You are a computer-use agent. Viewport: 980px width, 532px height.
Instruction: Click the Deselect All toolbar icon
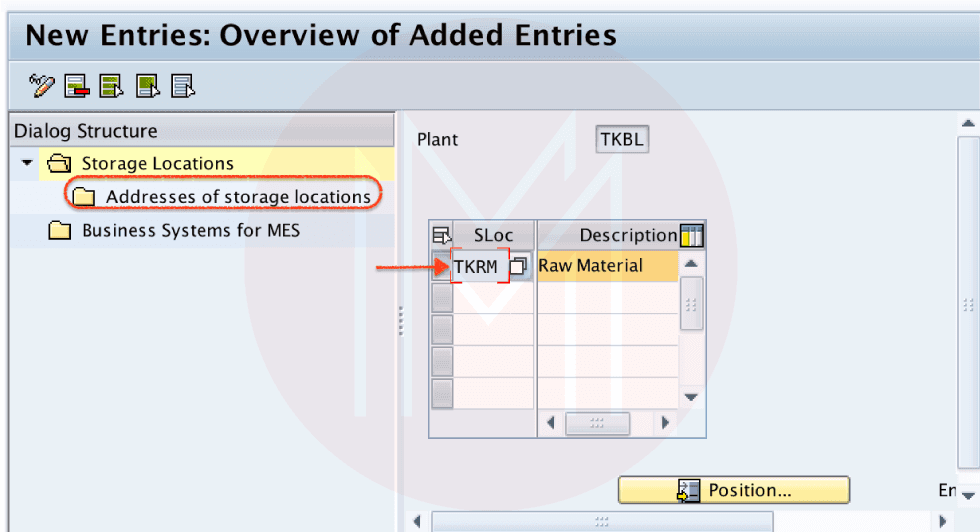pyautogui.click(x=182, y=86)
